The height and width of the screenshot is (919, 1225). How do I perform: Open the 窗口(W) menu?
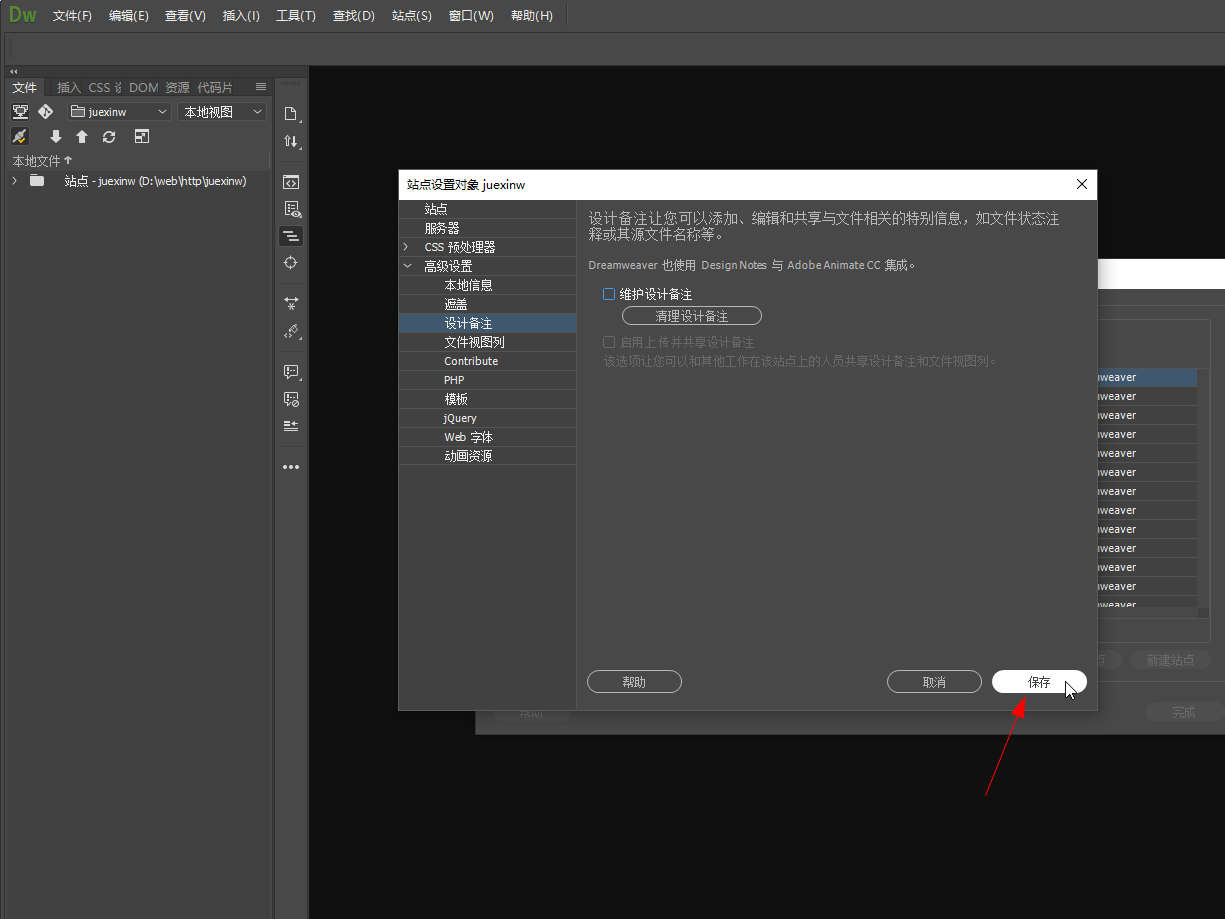(x=471, y=16)
